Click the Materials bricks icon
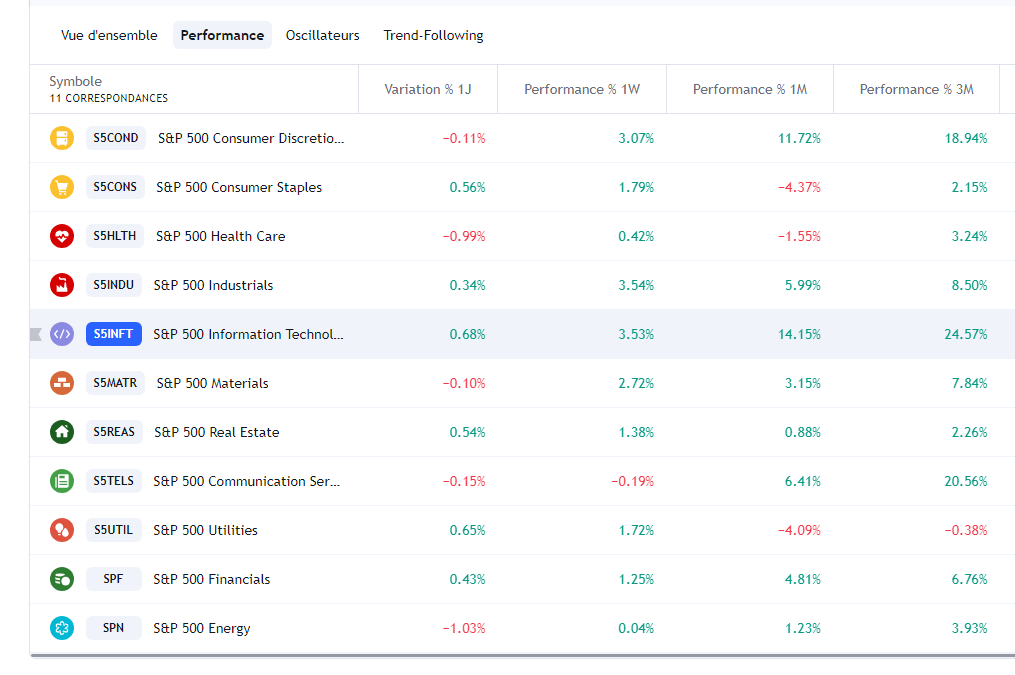Image resolution: width=1015 pixels, height=675 pixels. tap(62, 383)
